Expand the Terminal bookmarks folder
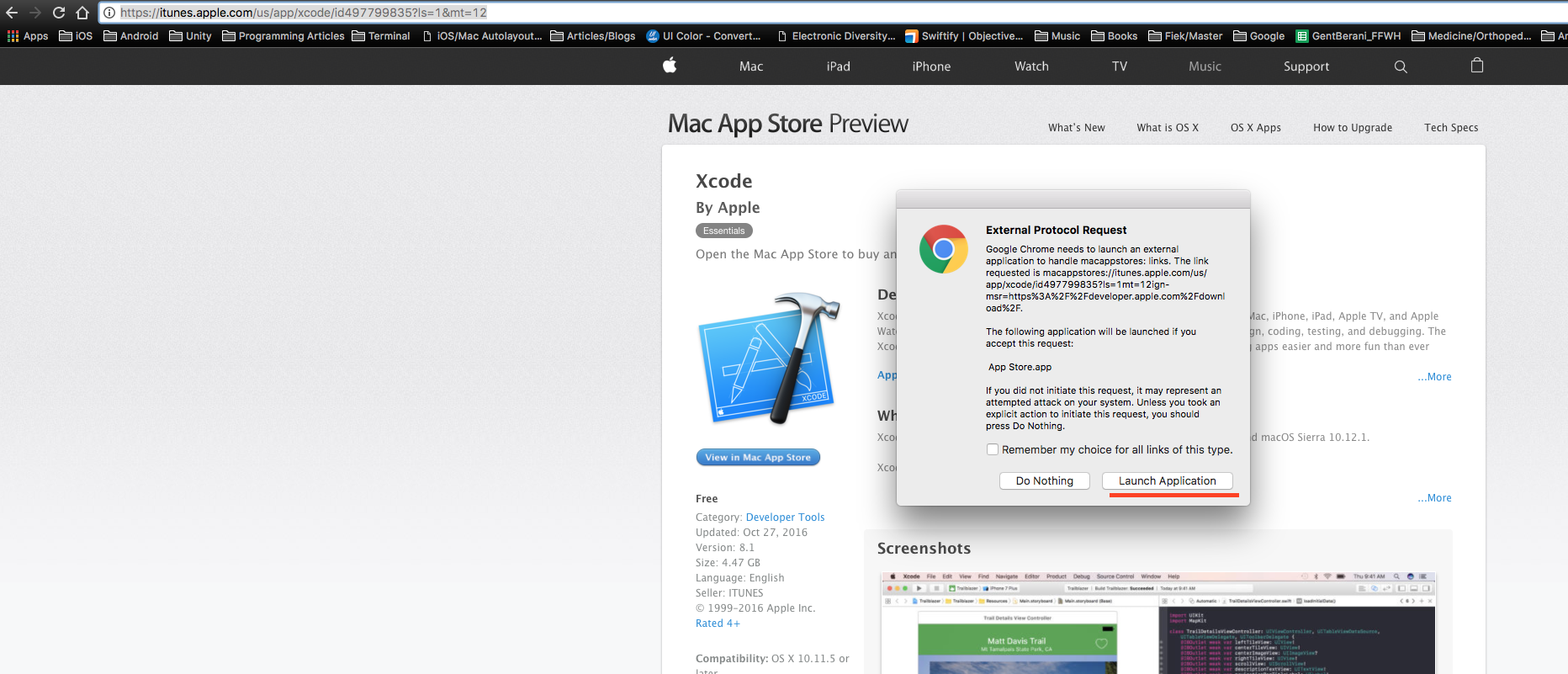Screen dimensions: 1568x674 coord(381,36)
